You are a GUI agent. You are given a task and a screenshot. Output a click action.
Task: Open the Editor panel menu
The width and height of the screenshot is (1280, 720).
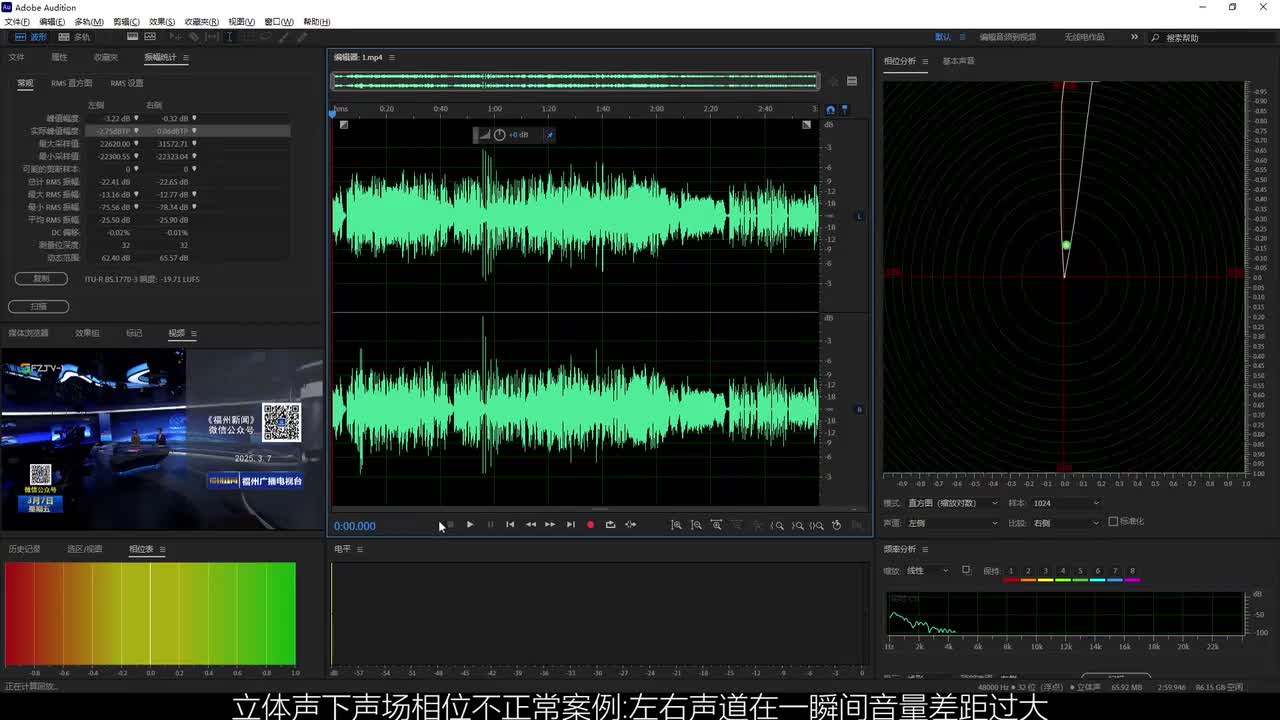point(392,57)
